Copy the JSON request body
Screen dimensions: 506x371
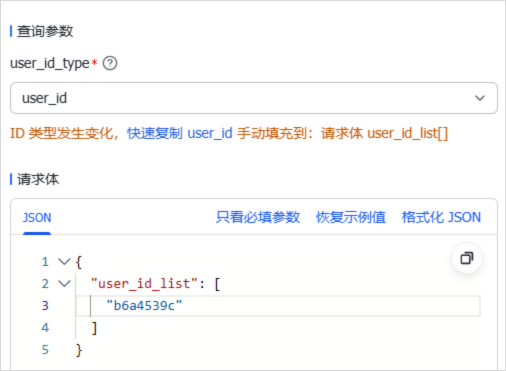coord(467,258)
